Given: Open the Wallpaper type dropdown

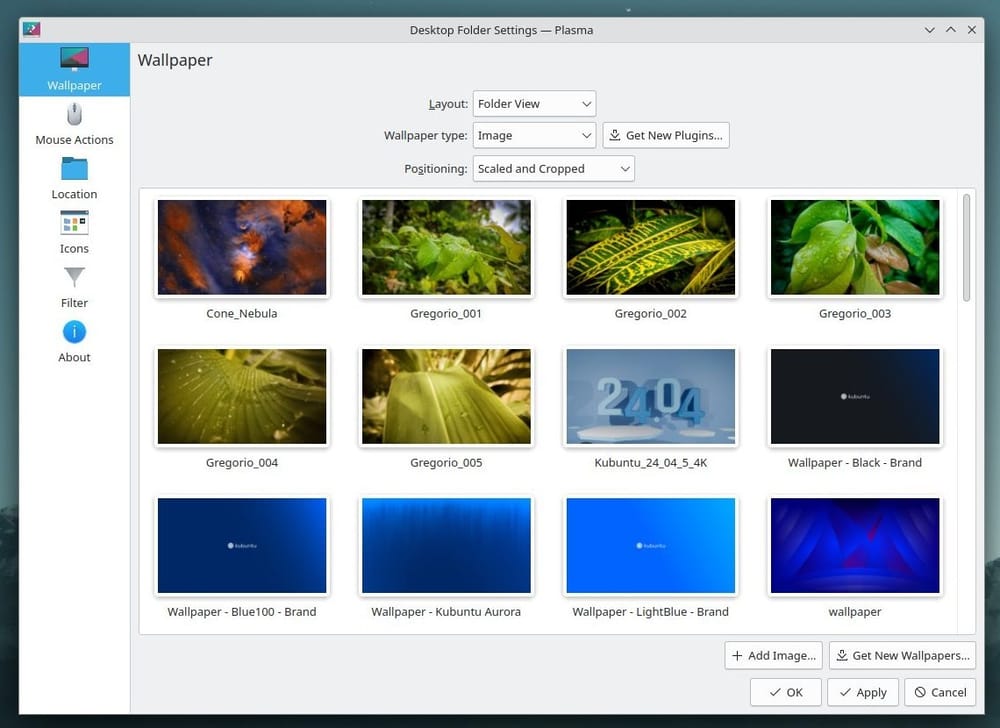Looking at the screenshot, I should [534, 135].
